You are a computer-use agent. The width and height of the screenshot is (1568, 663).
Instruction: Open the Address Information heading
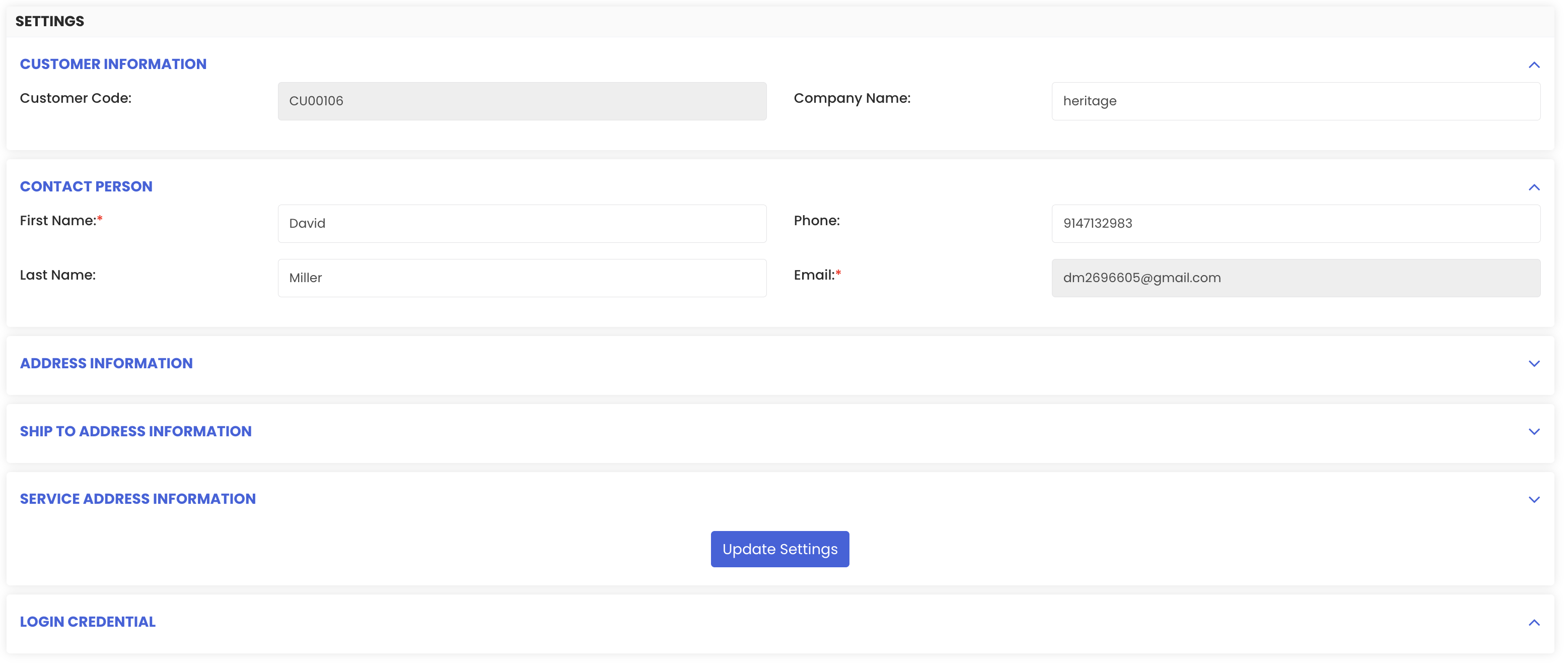click(x=106, y=363)
